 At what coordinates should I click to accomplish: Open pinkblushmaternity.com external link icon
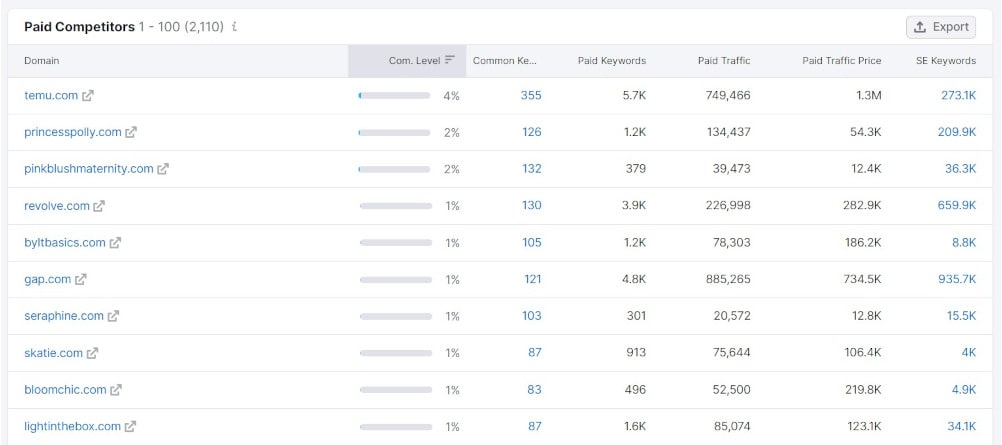pyautogui.click(x=163, y=169)
